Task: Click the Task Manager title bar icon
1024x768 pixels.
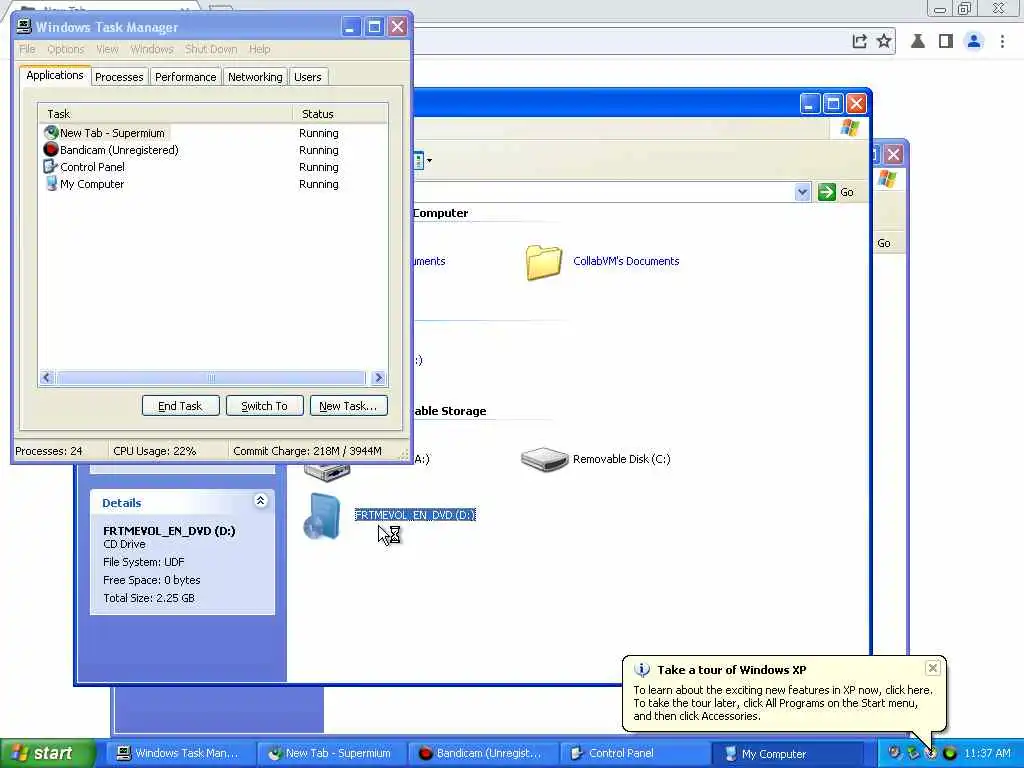Action: click(24, 26)
